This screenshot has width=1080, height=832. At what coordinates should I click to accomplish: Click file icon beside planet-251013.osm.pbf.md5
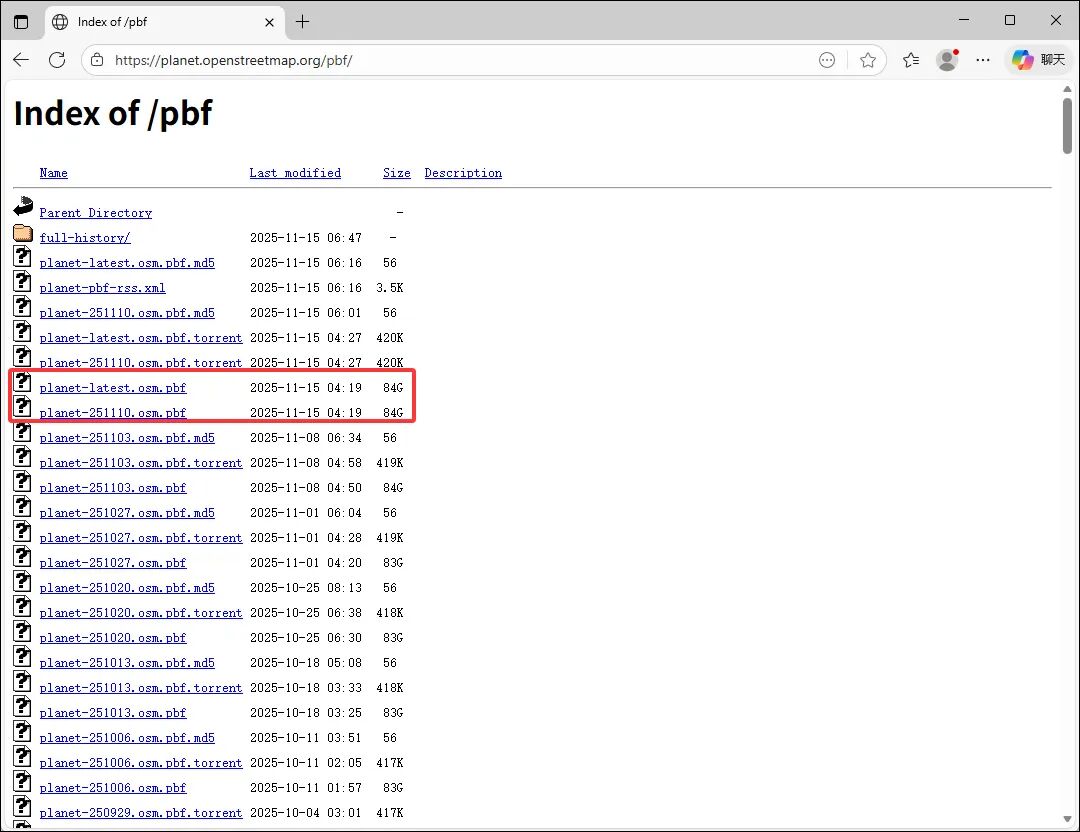pyautogui.click(x=23, y=656)
